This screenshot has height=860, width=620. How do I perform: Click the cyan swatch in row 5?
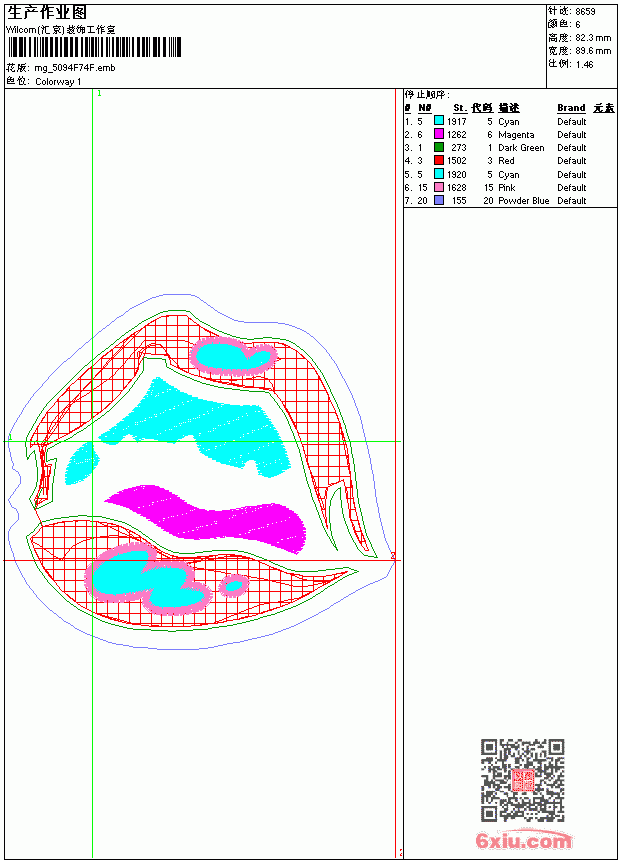tap(439, 174)
